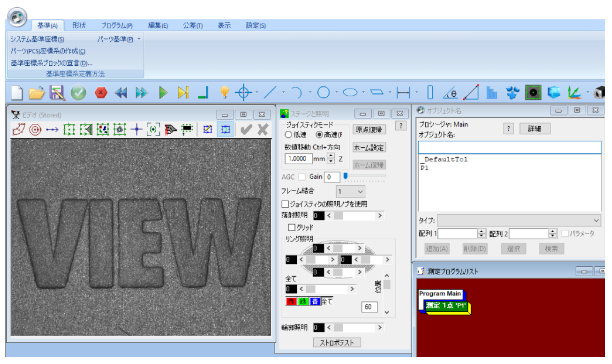The width and height of the screenshot is (612, 364).
Task: Select the line measurement tool
Action: [270, 93]
